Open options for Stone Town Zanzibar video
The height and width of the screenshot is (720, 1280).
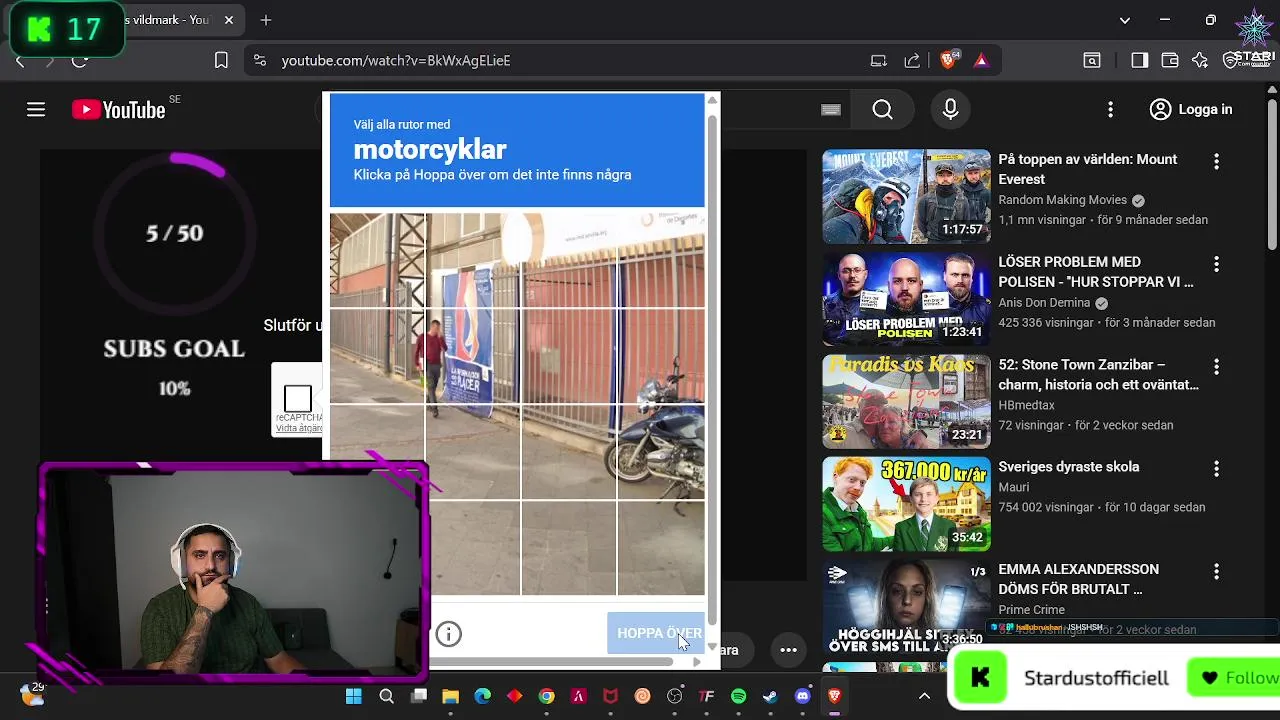click(1216, 367)
